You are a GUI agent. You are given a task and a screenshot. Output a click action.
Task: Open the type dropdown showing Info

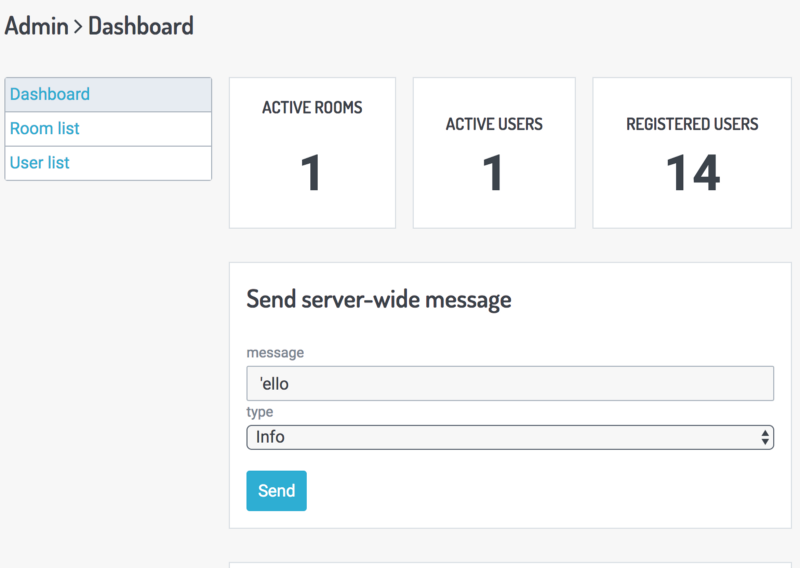tap(510, 437)
